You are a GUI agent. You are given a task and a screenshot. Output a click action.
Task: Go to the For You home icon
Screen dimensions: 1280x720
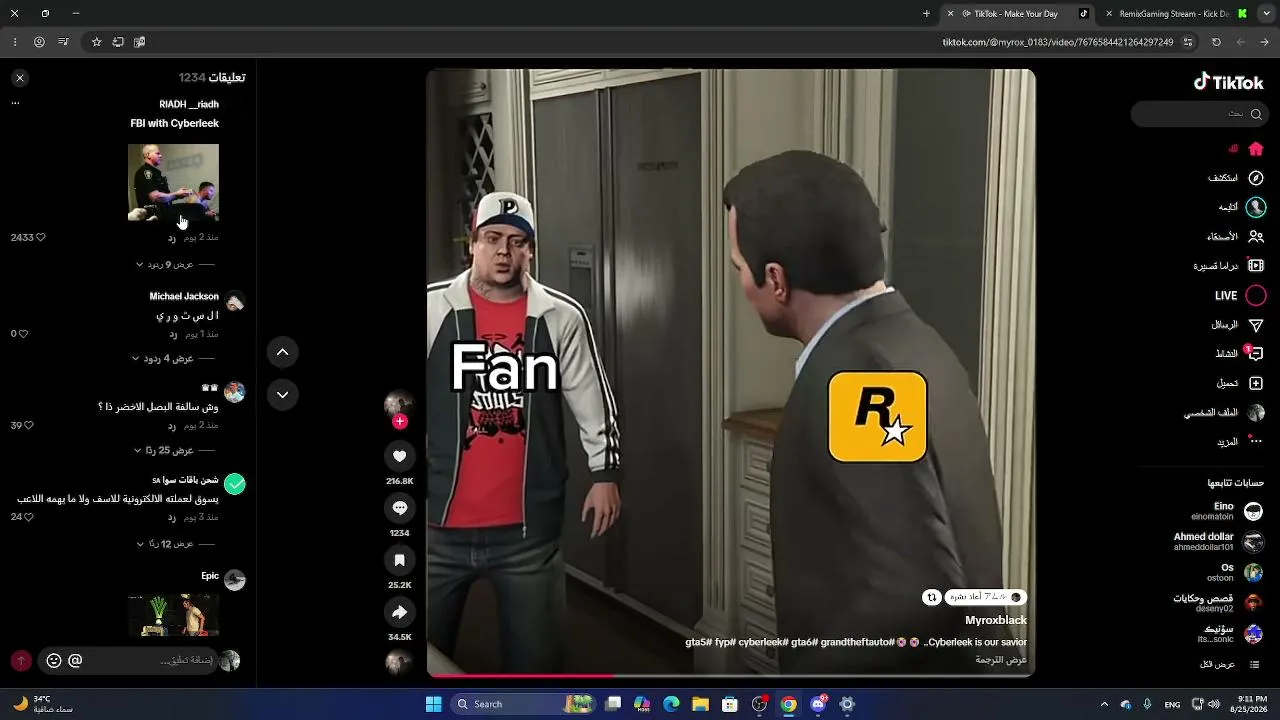click(x=1256, y=148)
